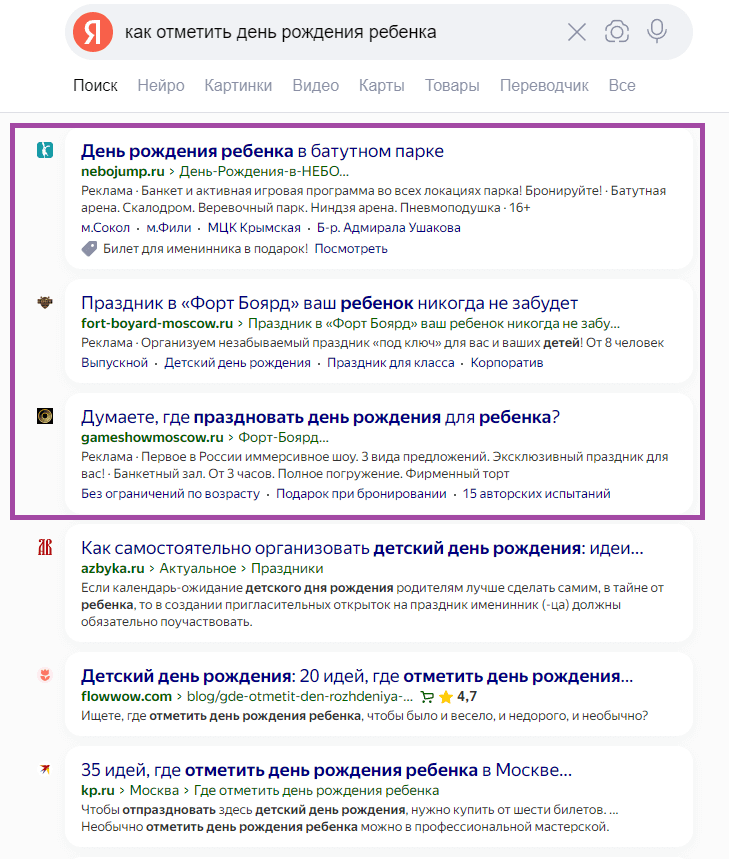Switch to the Видео tab
This screenshot has width=729, height=859.
click(315, 85)
